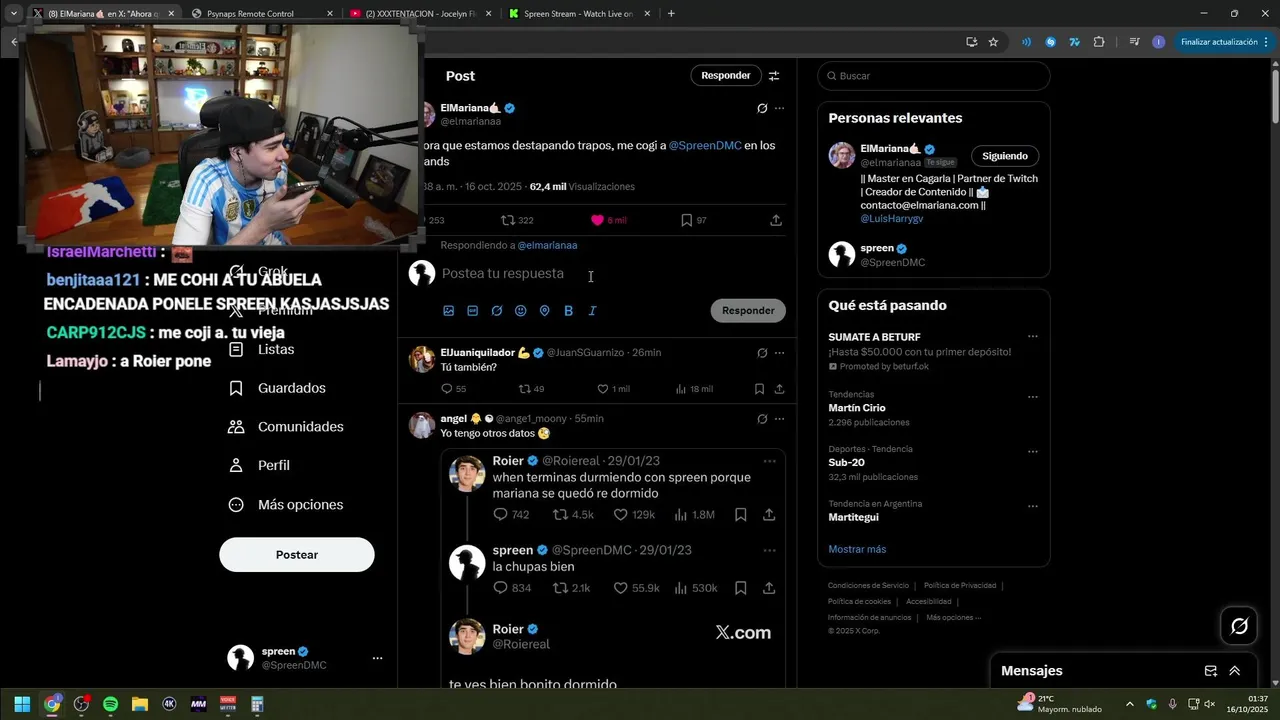Open Guardados in sidebar
The height and width of the screenshot is (720, 1280).
tap(277, 388)
